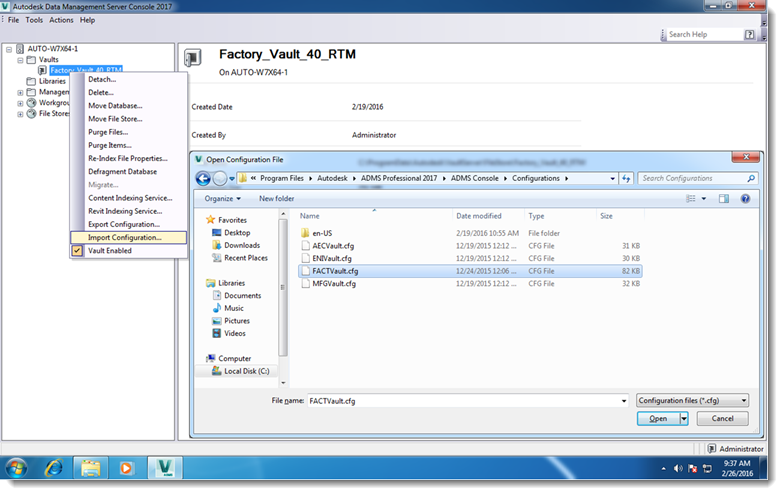Click Autodesk in the address path
The image size is (783, 495).
pyautogui.click(x=332, y=178)
